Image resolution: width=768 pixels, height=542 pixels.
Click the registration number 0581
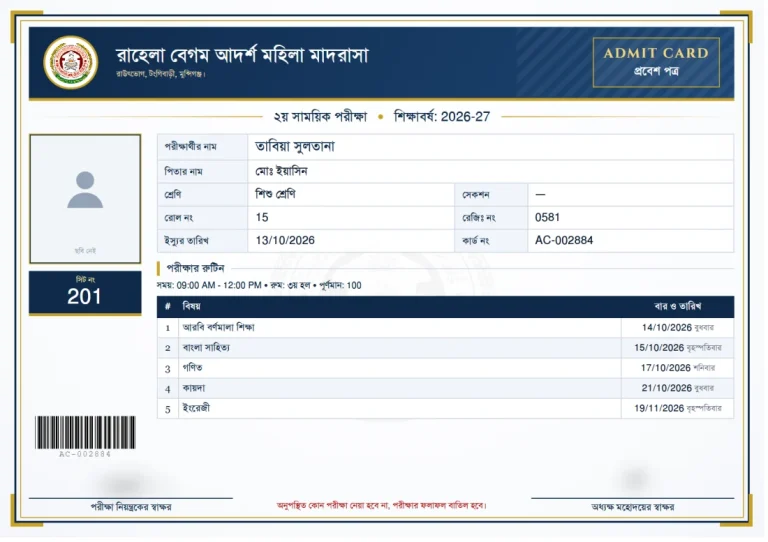point(547,217)
